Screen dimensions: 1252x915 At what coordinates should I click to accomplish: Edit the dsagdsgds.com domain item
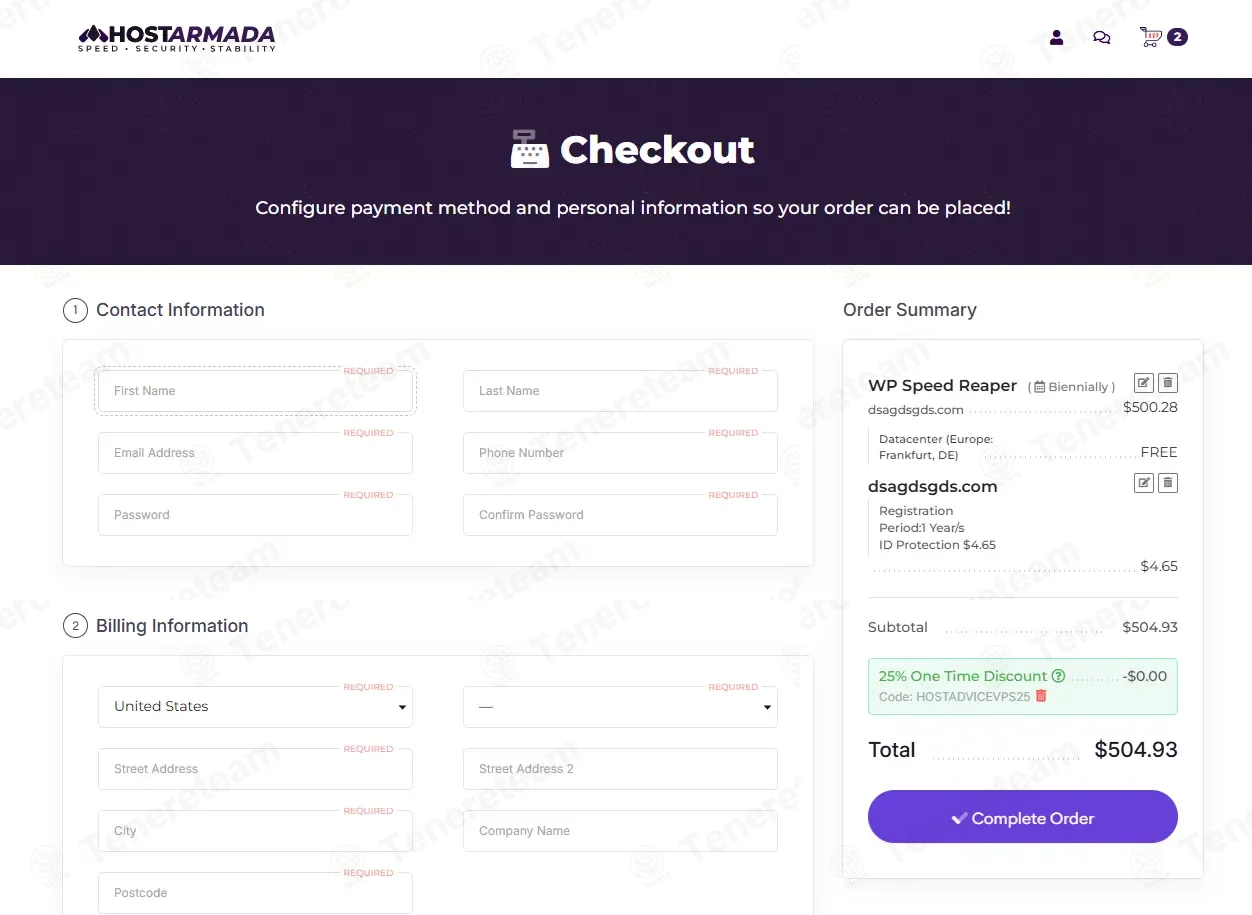pyautogui.click(x=1143, y=483)
